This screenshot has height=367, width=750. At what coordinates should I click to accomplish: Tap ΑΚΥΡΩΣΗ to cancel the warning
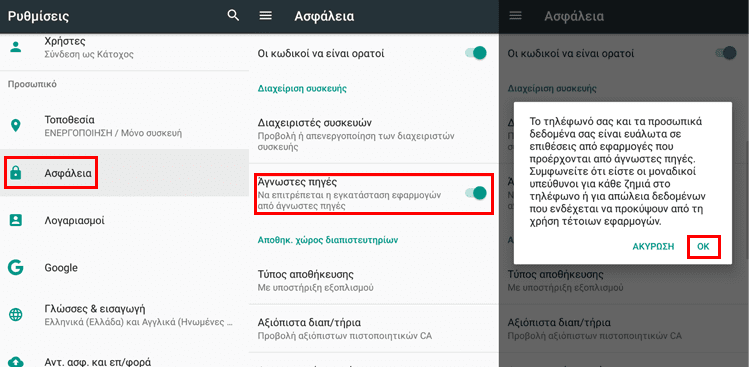tap(653, 246)
